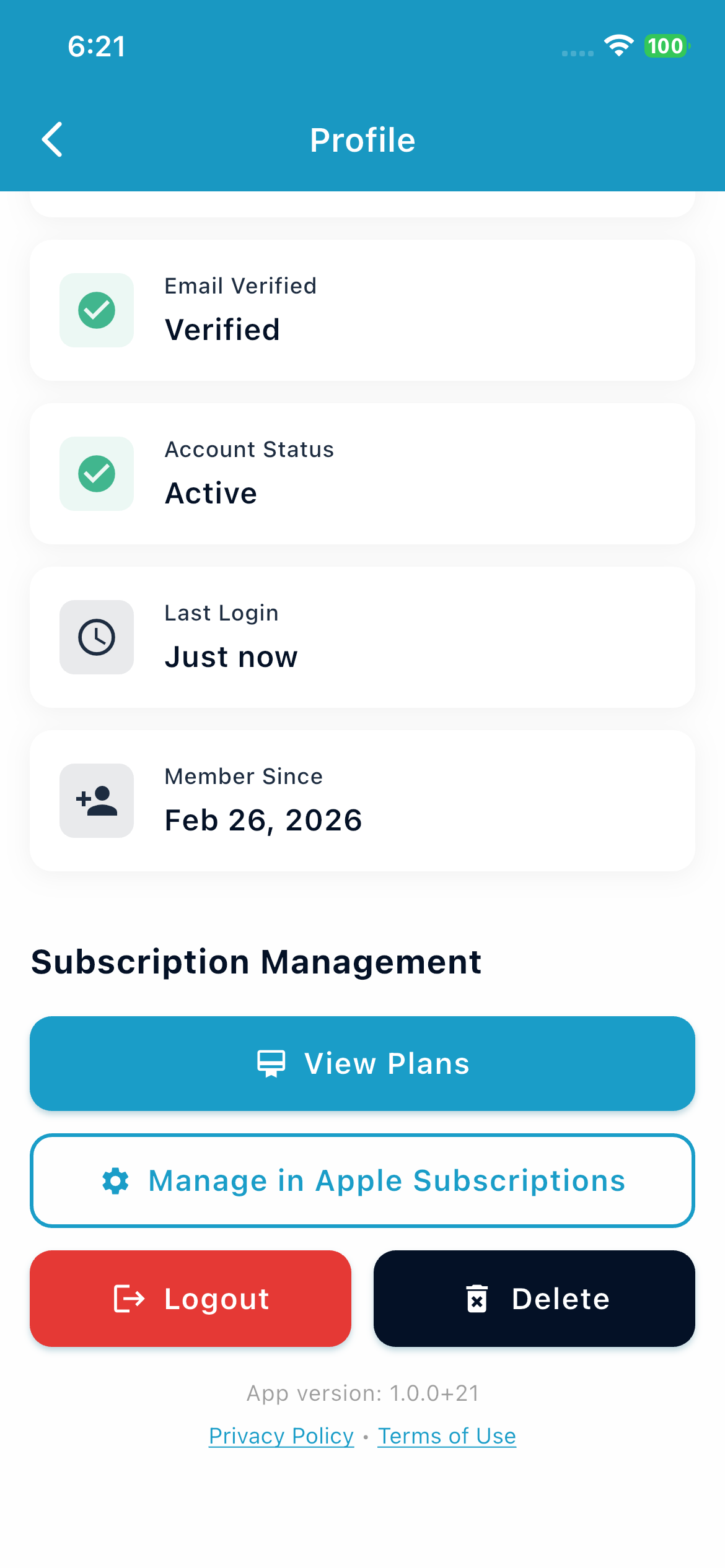Select the Member Since date card

coord(362,801)
